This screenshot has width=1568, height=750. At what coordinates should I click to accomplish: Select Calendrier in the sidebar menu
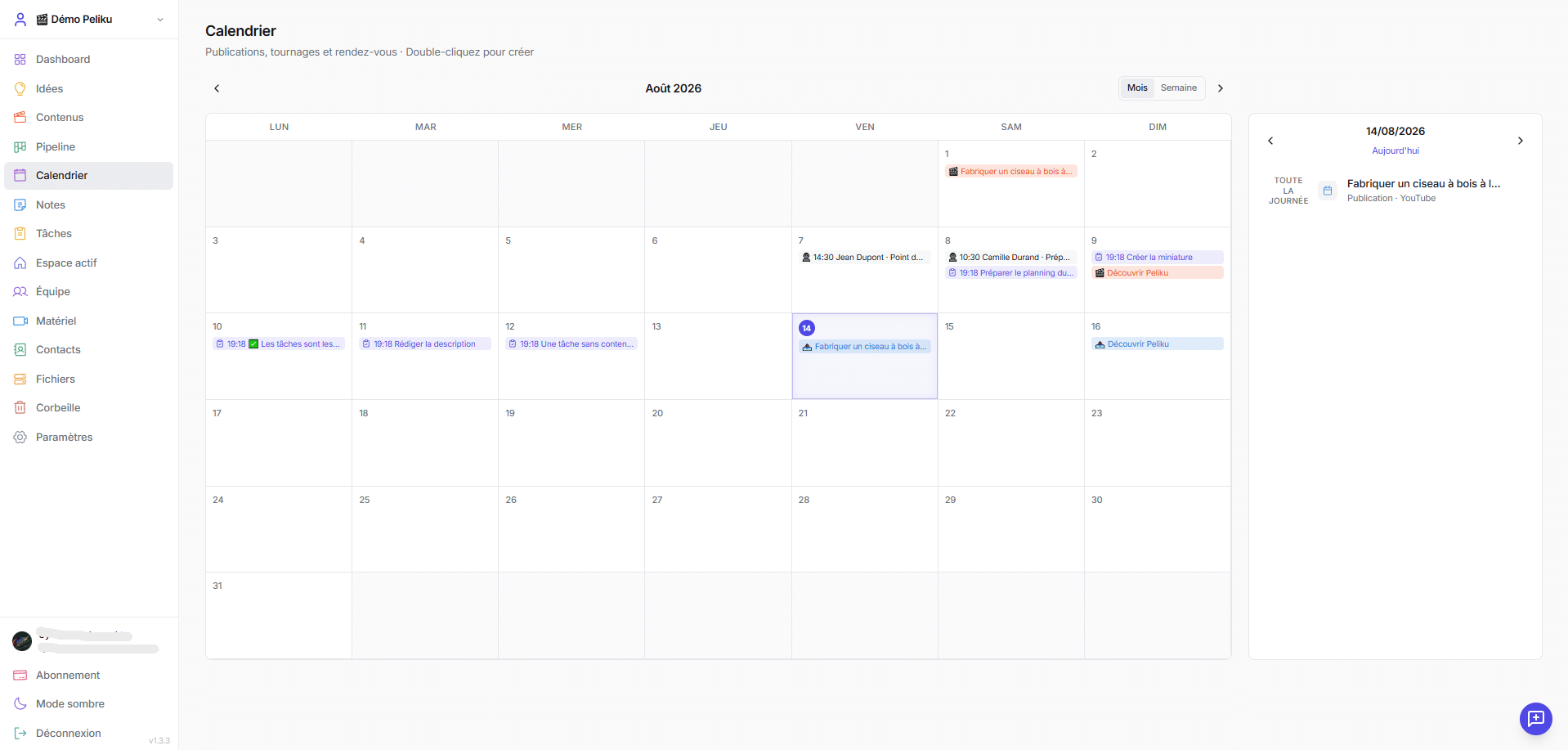click(89, 176)
